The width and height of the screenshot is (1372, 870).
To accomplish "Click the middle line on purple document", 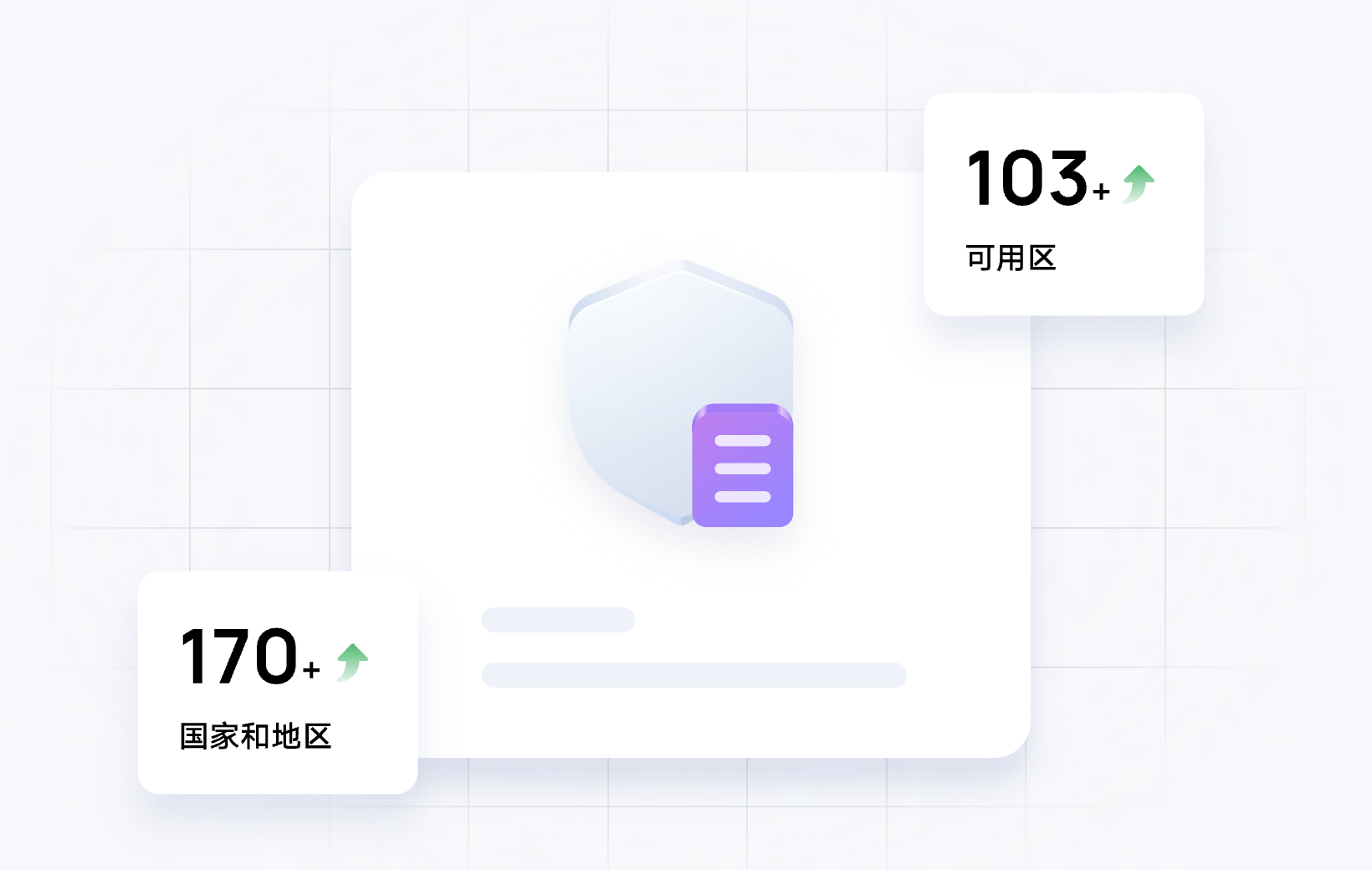I will [743, 468].
